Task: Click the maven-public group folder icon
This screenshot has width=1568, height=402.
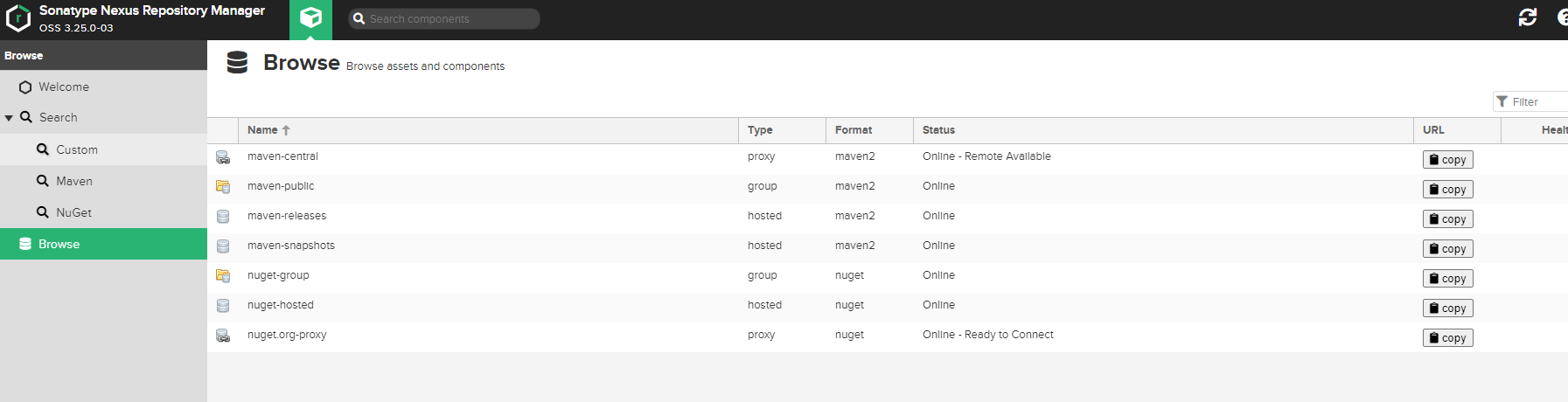Action: click(x=223, y=187)
